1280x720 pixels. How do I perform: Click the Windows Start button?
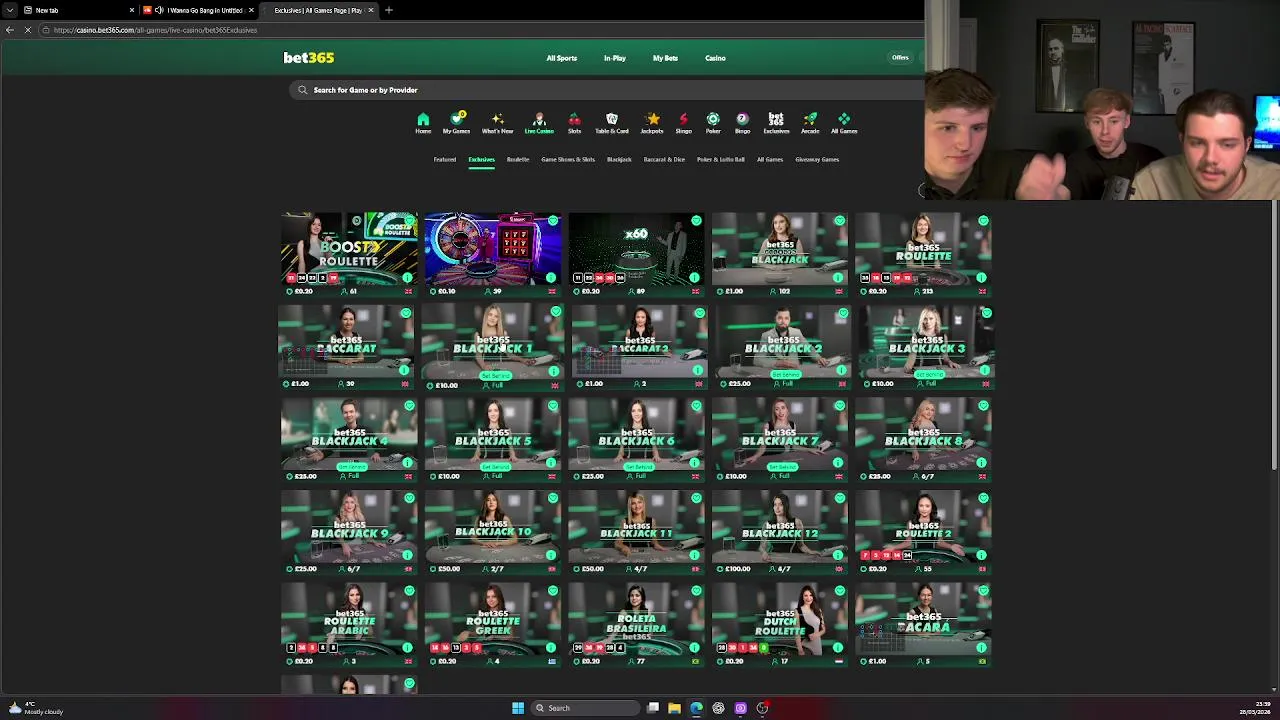(518, 708)
